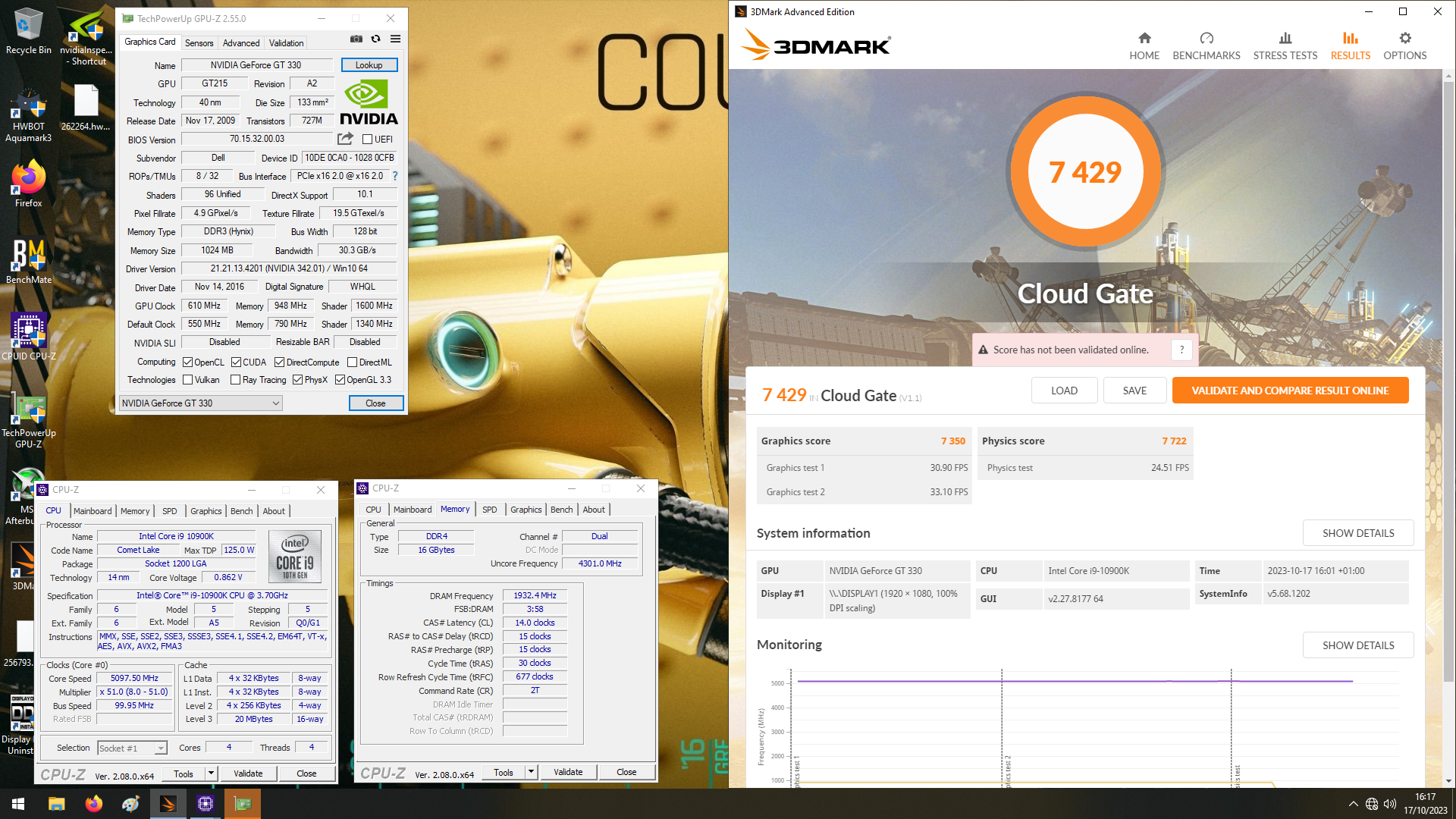Click 3DMark icon in taskbar
This screenshot has width=1456, height=819.
[x=168, y=804]
